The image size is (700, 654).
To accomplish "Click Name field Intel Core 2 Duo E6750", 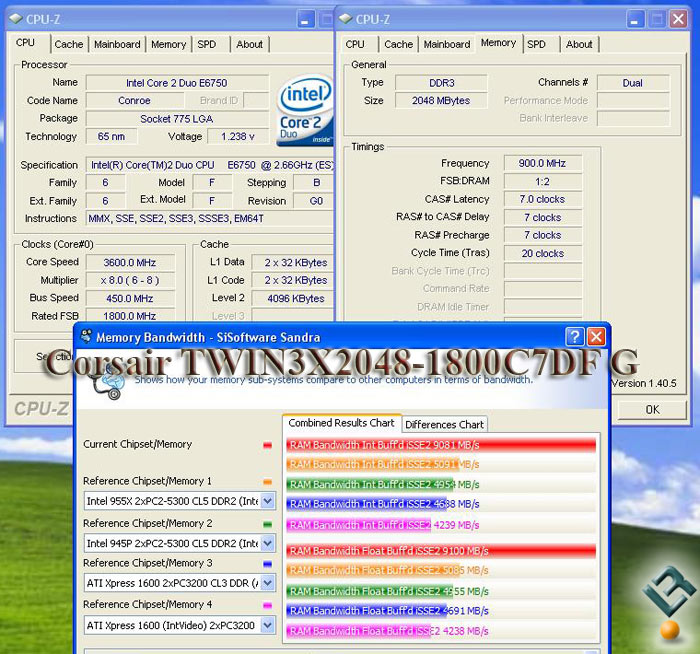I will pos(177,83).
